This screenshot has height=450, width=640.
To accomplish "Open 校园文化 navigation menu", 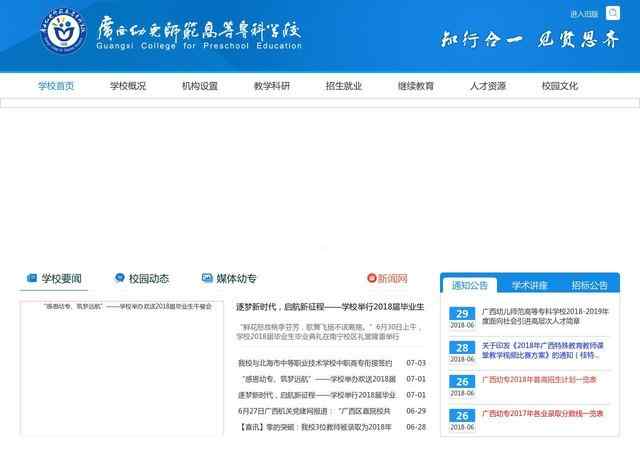I will click(560, 86).
